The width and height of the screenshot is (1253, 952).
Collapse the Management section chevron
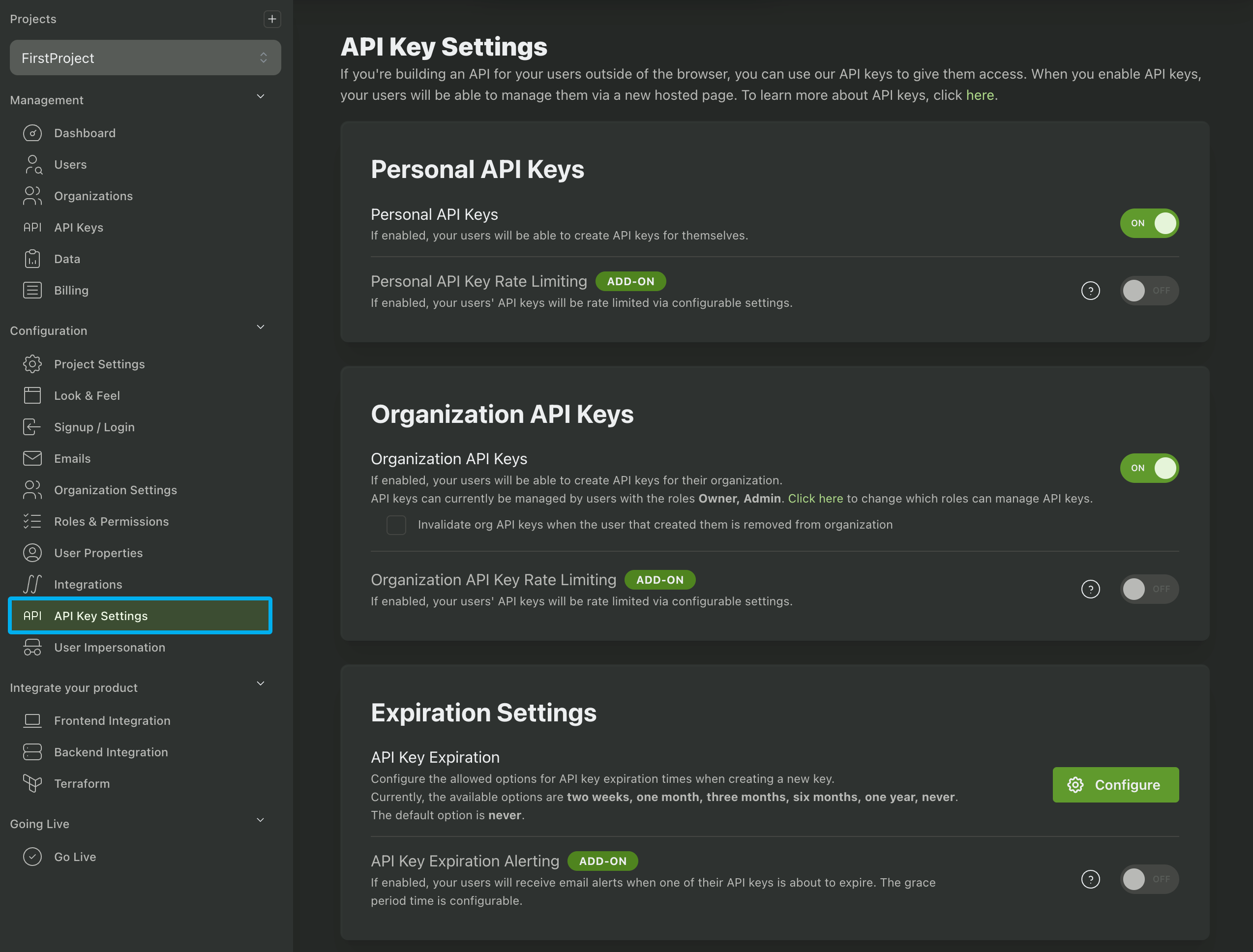tap(261, 97)
